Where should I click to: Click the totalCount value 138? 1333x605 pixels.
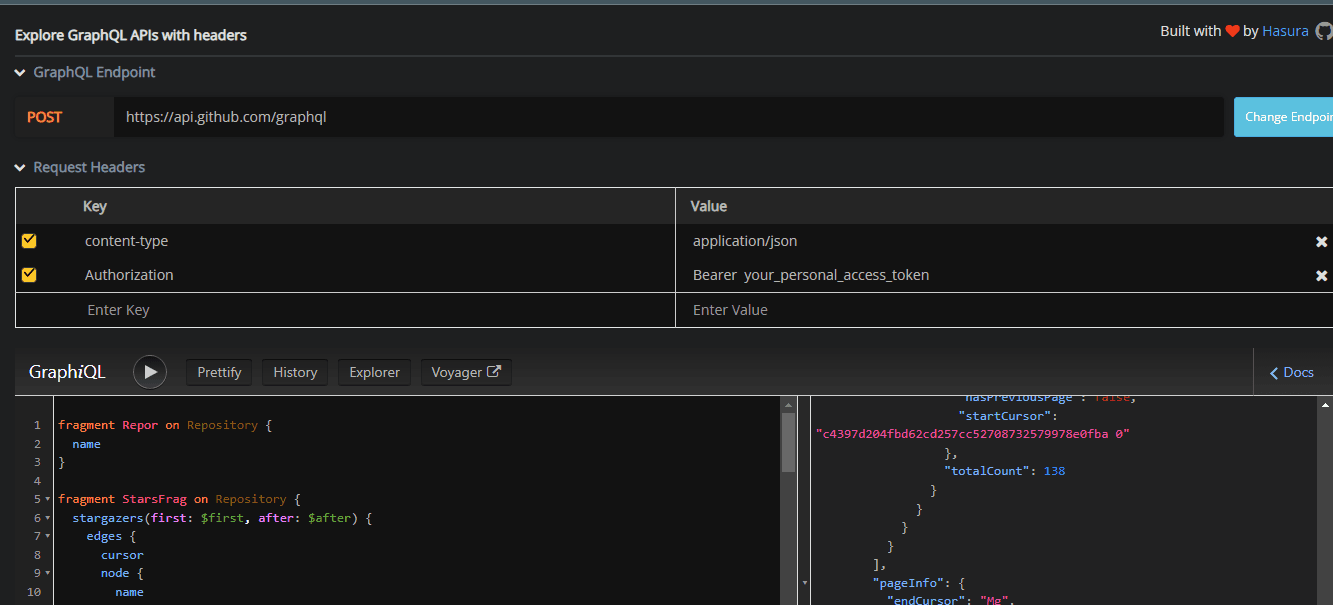point(1054,471)
